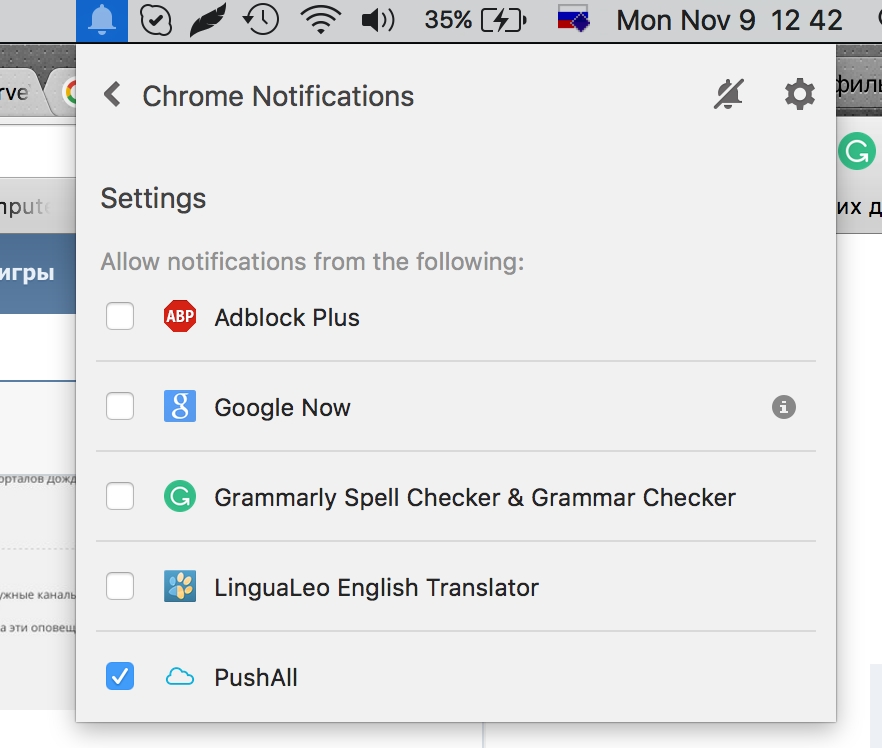882x748 pixels.
Task: Show Google Now info button
Action: point(784,407)
